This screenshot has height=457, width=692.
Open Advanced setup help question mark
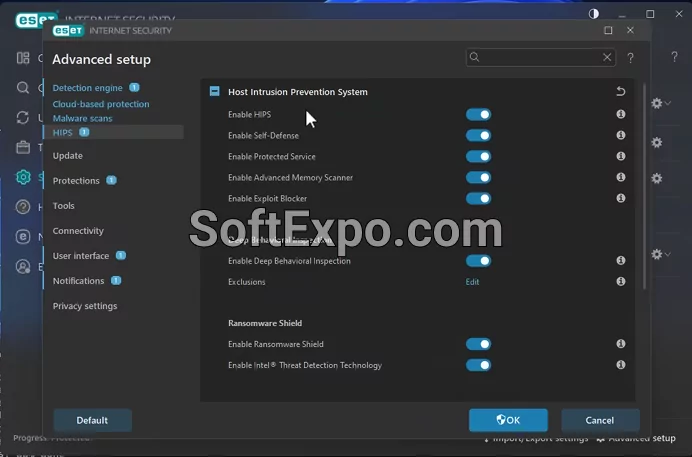coord(630,58)
